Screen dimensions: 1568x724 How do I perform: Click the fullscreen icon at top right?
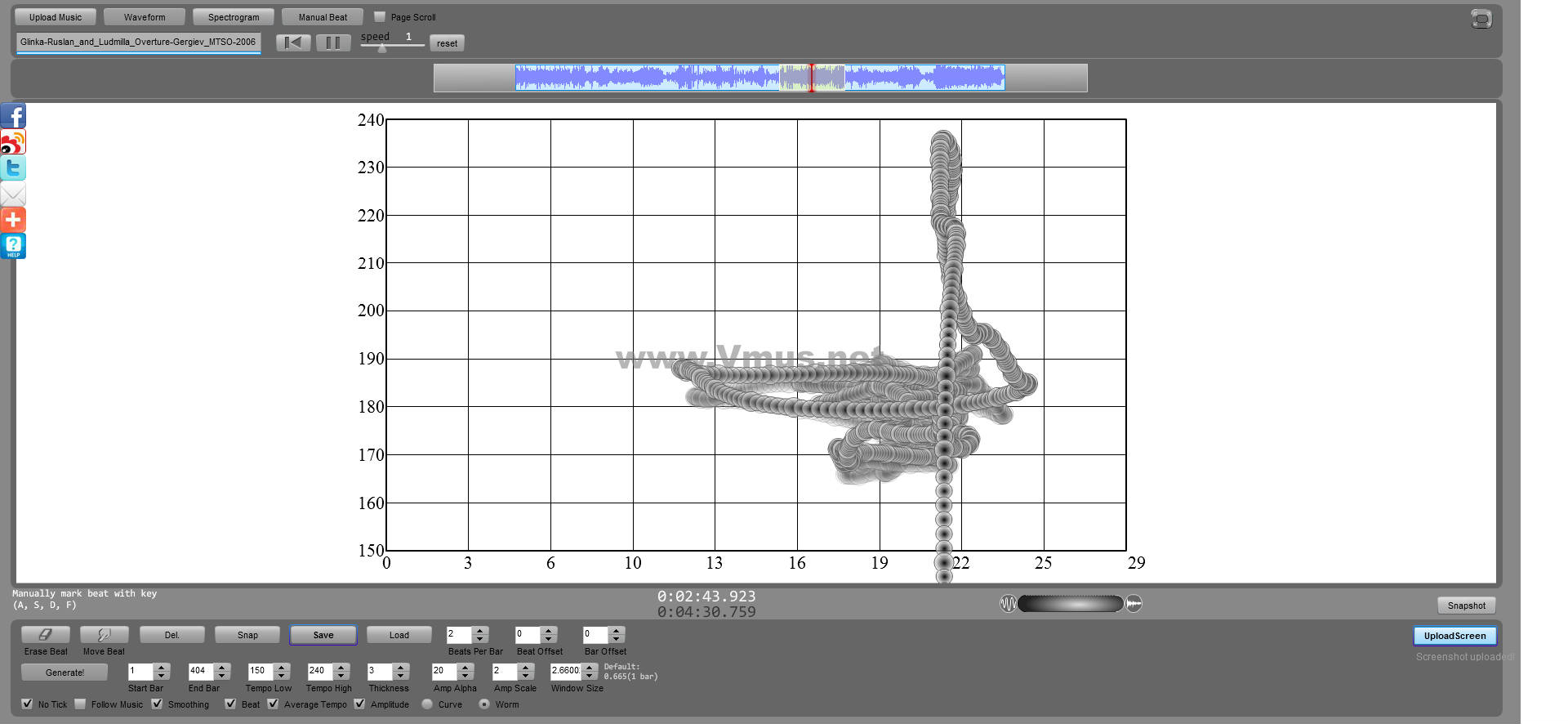click(1481, 19)
